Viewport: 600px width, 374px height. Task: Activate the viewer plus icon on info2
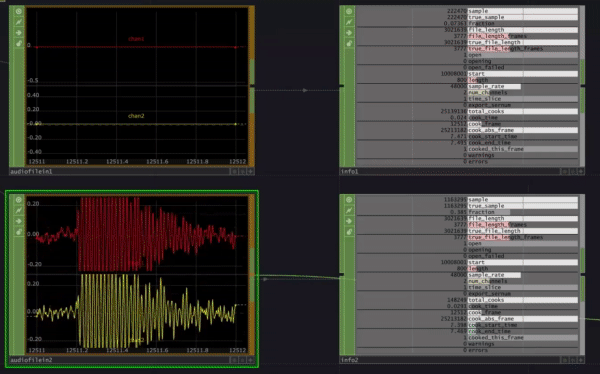[x=581, y=360]
